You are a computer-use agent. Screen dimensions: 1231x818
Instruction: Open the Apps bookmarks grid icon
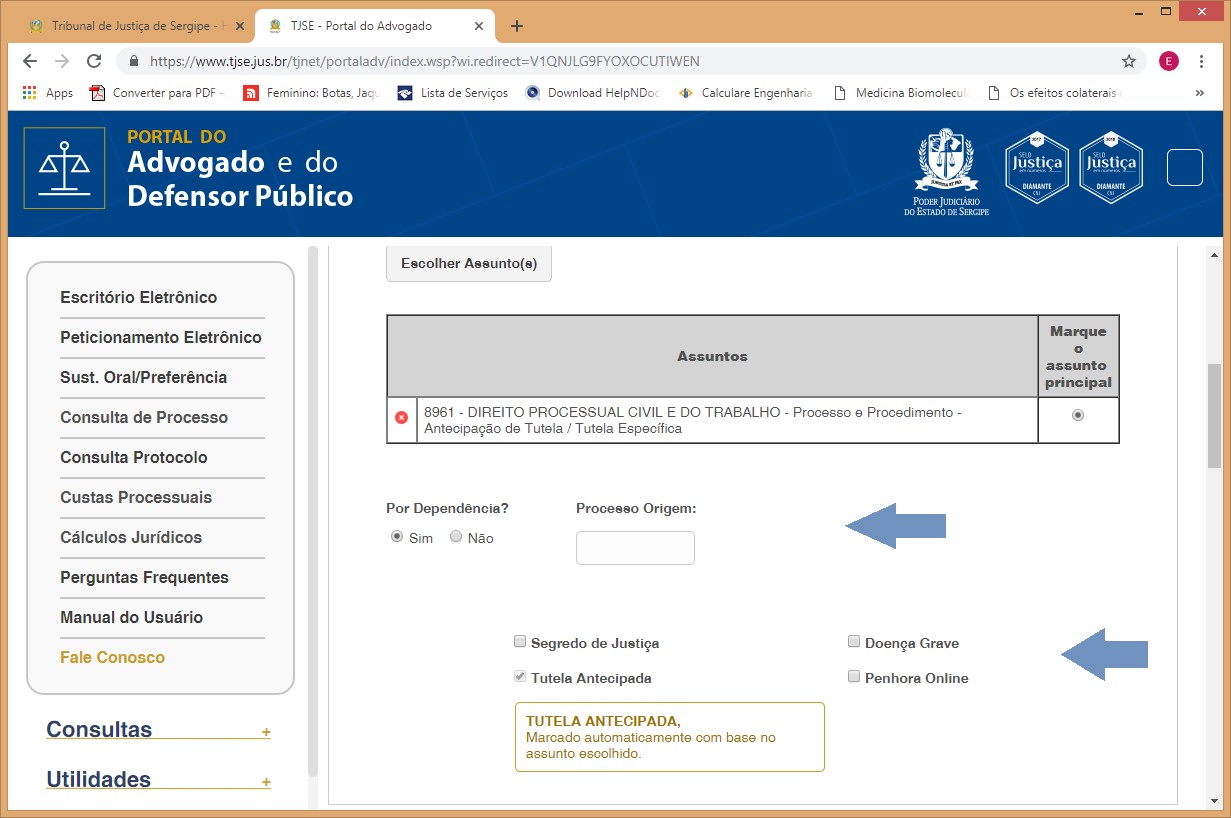coord(30,93)
